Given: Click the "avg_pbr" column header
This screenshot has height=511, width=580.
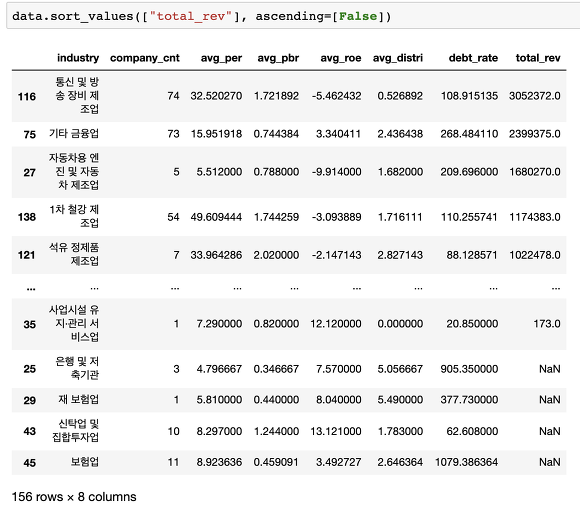Looking at the screenshot, I should [278, 58].
